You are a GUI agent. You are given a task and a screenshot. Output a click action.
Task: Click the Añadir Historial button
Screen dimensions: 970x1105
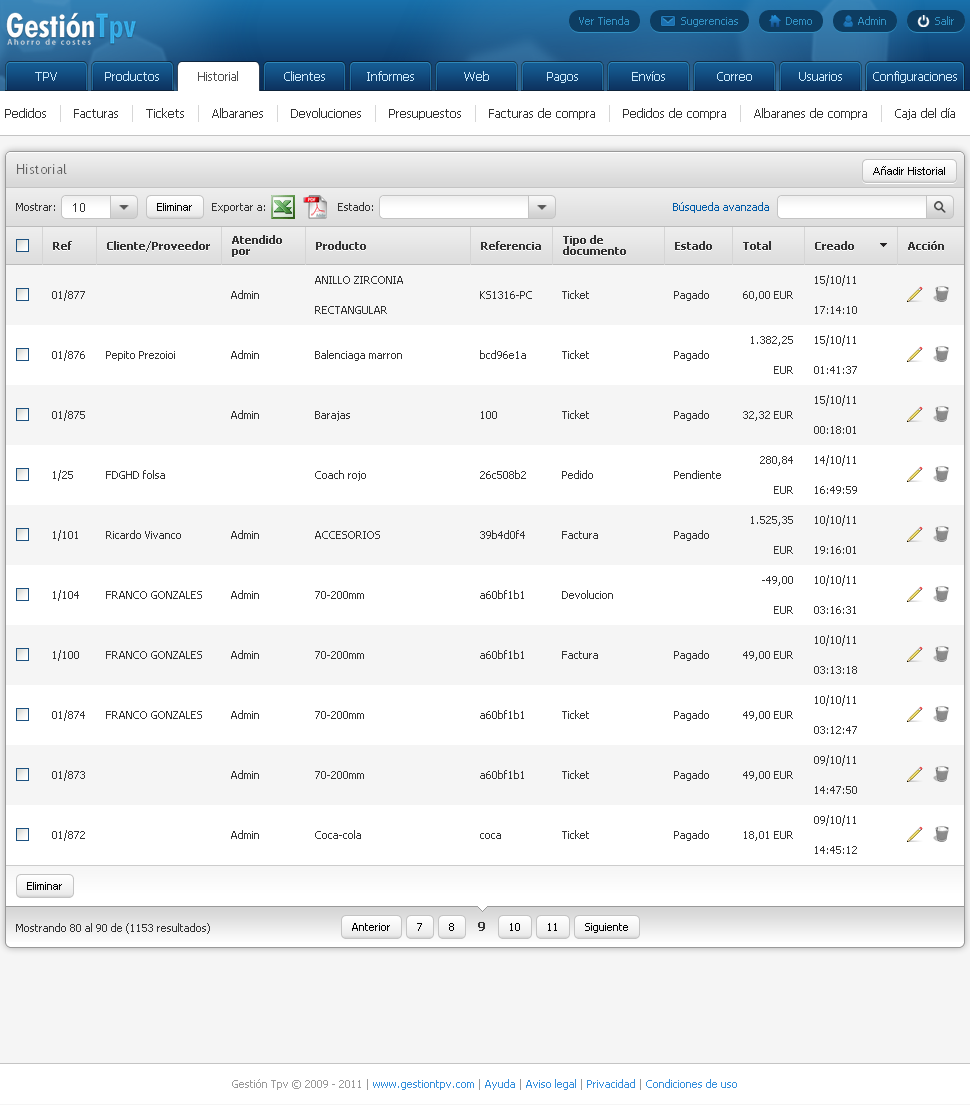909,171
